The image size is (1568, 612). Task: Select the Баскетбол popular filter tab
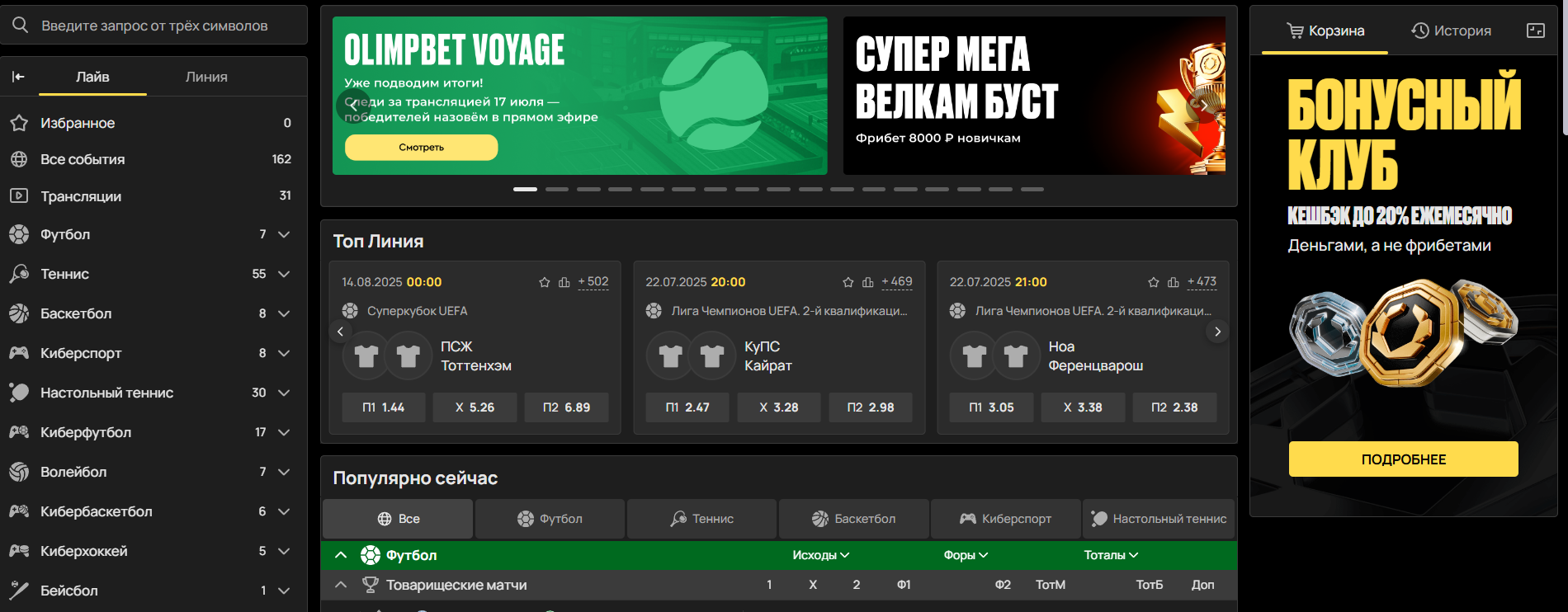click(x=854, y=519)
